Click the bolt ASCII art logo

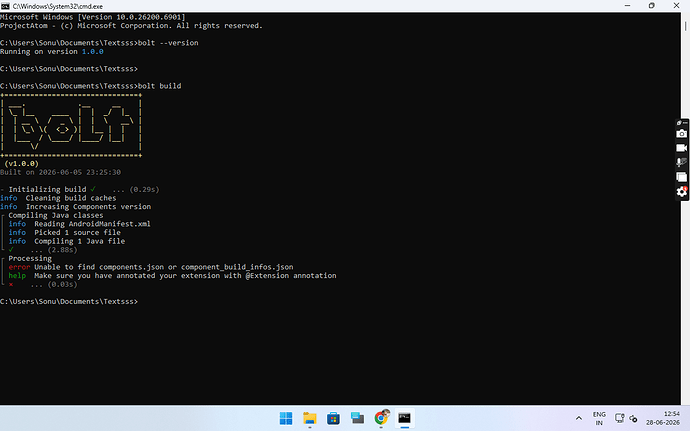pyautogui.click(x=71, y=125)
